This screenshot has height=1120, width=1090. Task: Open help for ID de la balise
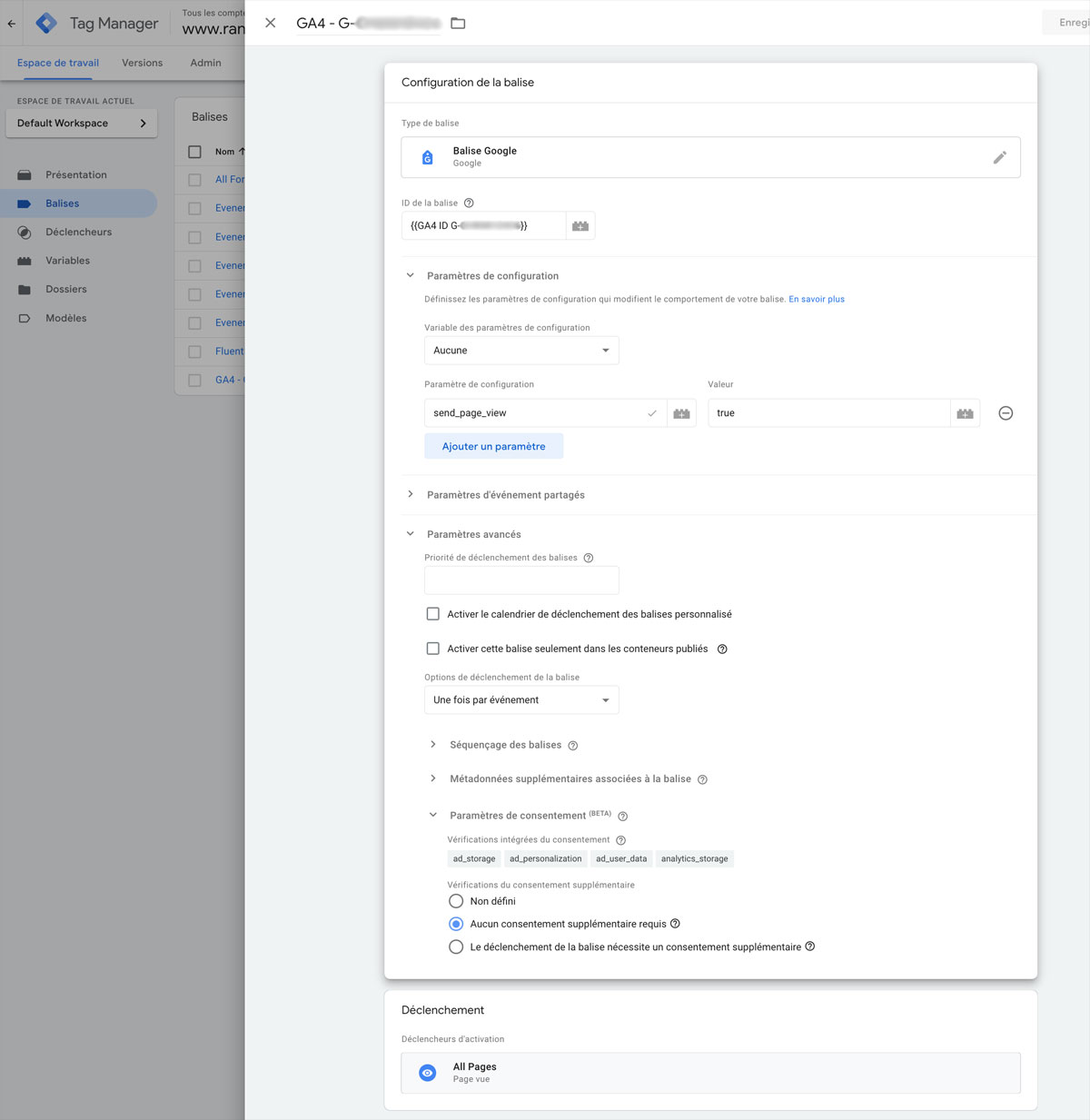tap(469, 203)
